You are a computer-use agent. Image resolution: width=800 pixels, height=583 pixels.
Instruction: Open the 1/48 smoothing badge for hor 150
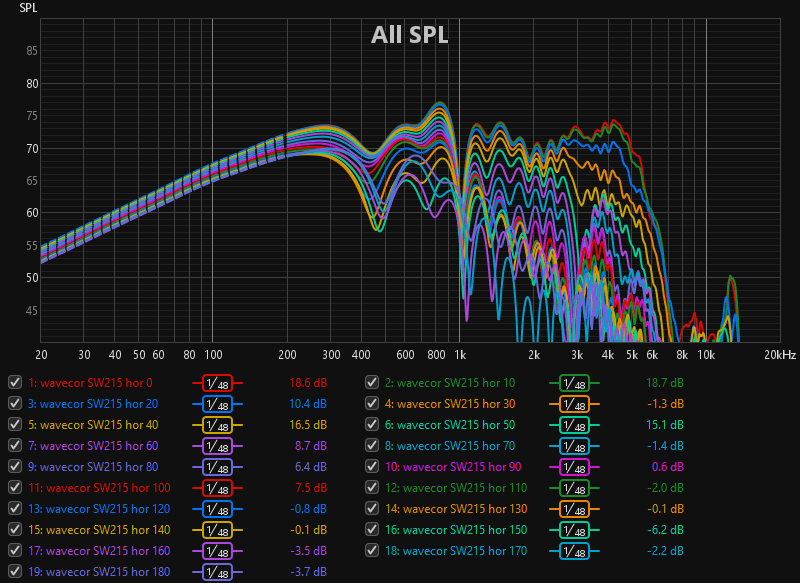(x=574, y=530)
